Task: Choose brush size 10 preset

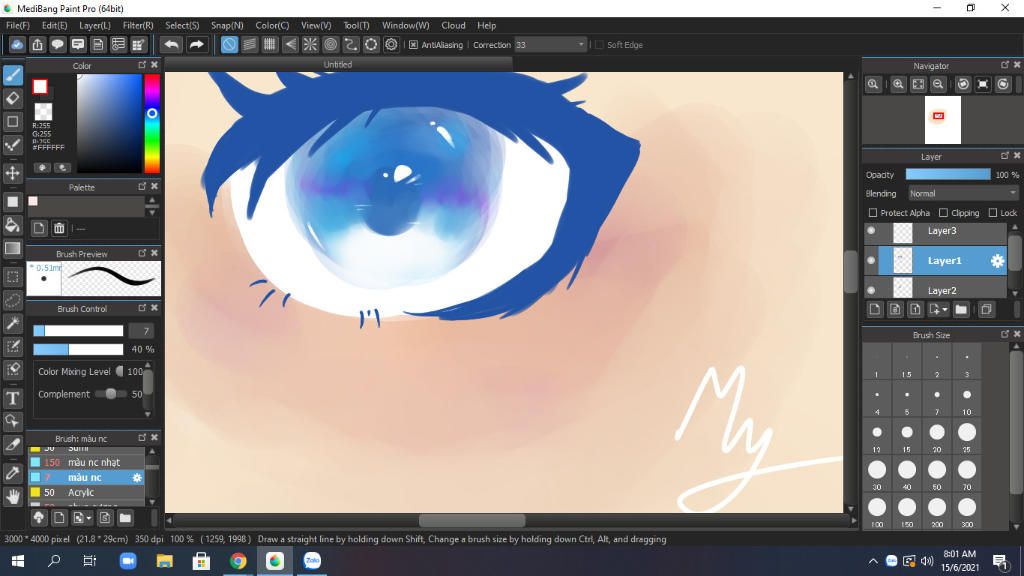Action: 967,398
